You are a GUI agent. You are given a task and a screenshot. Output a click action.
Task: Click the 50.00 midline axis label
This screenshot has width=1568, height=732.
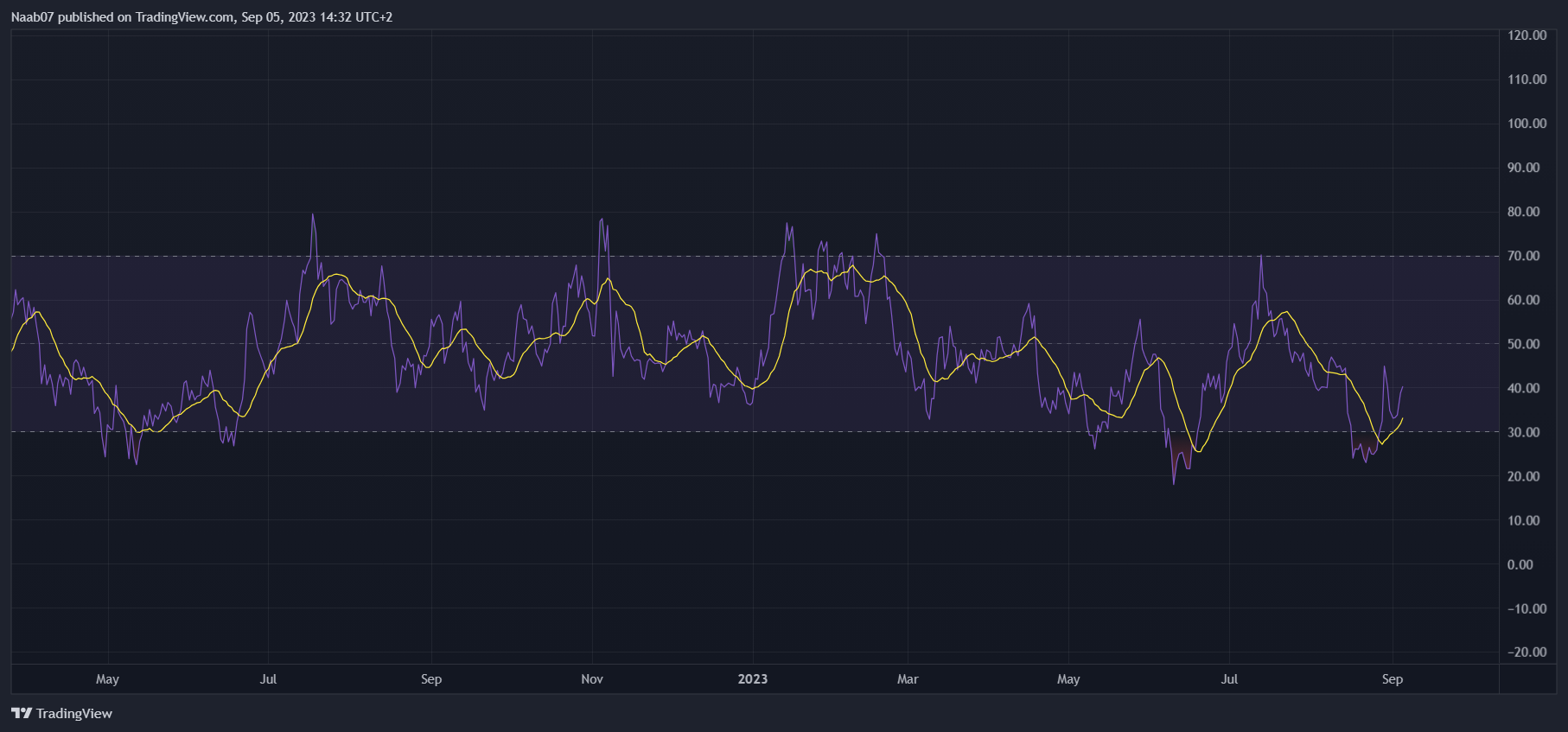coord(1524,344)
